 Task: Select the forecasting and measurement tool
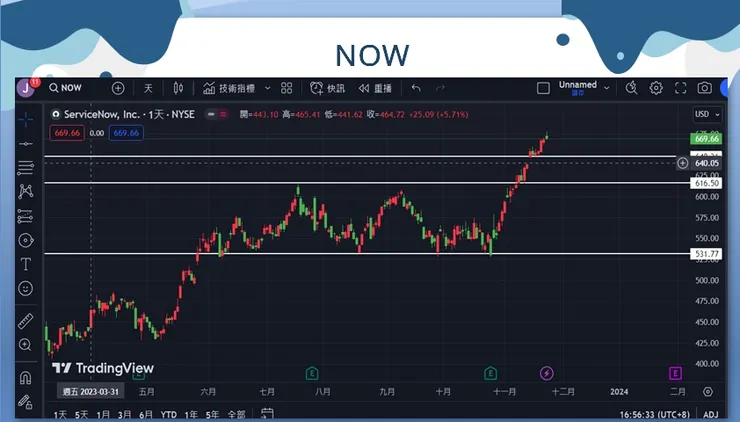pos(25,216)
